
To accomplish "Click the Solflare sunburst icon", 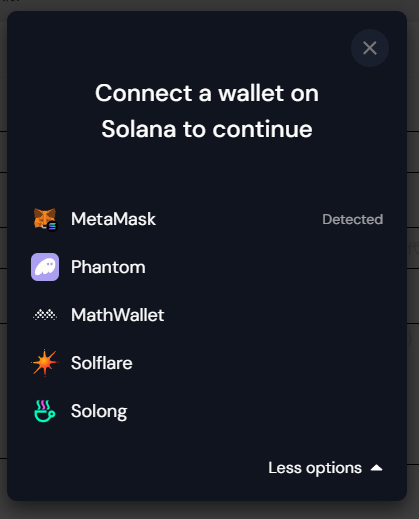I will pos(45,363).
